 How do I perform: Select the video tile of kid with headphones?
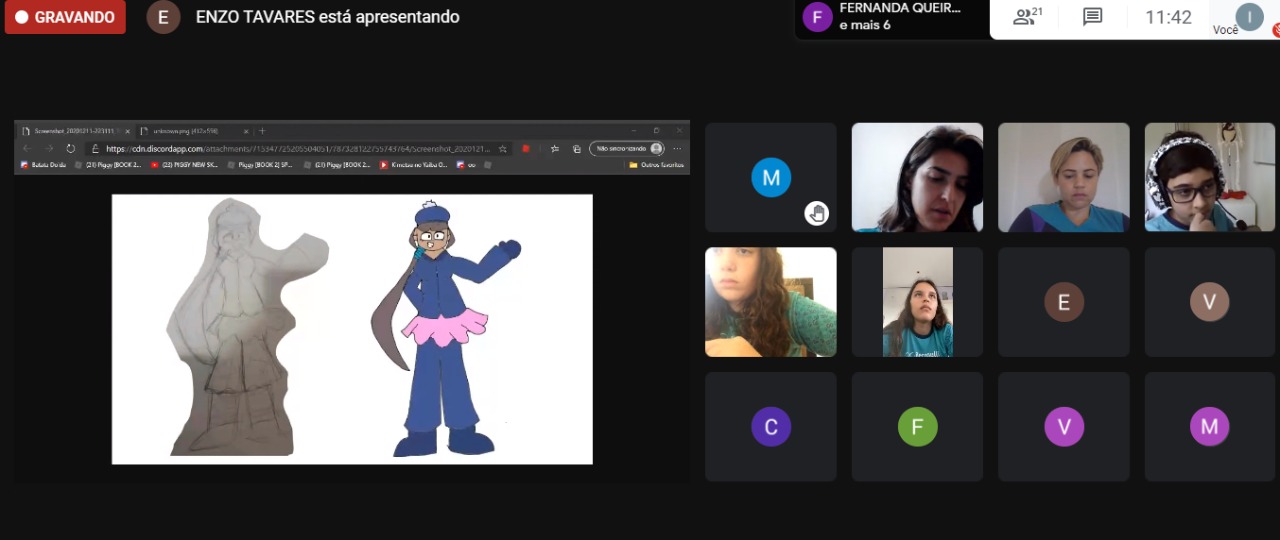tap(1209, 177)
